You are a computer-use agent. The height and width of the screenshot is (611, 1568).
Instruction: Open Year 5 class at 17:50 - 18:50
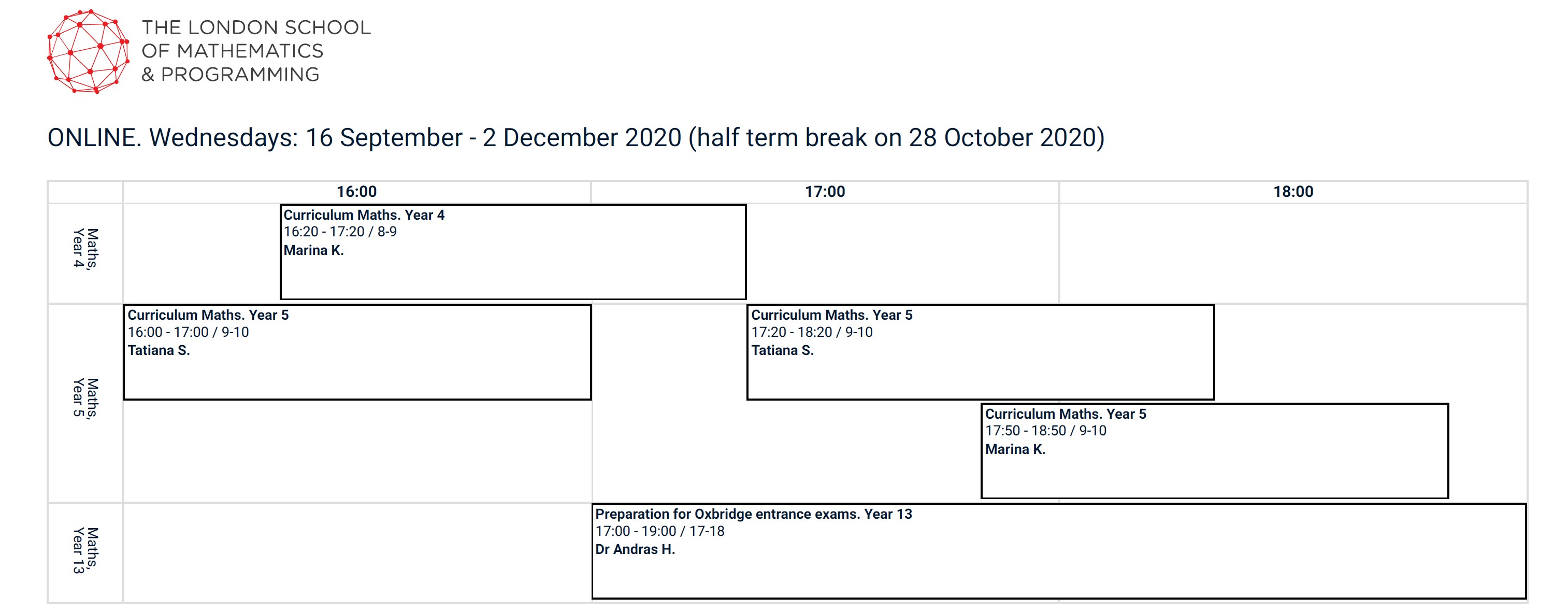point(1215,451)
